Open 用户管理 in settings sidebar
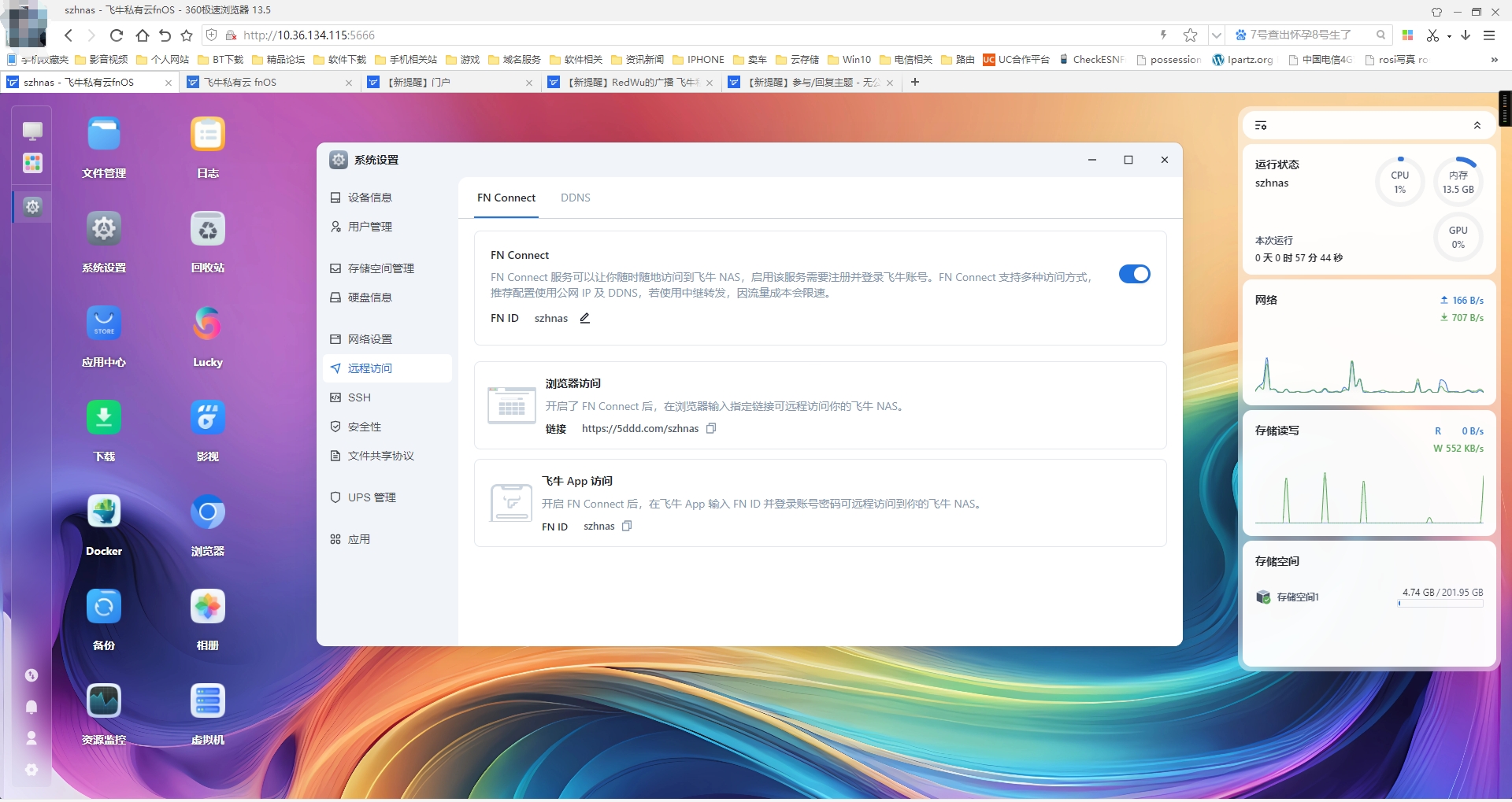1512x802 pixels. coord(387,227)
